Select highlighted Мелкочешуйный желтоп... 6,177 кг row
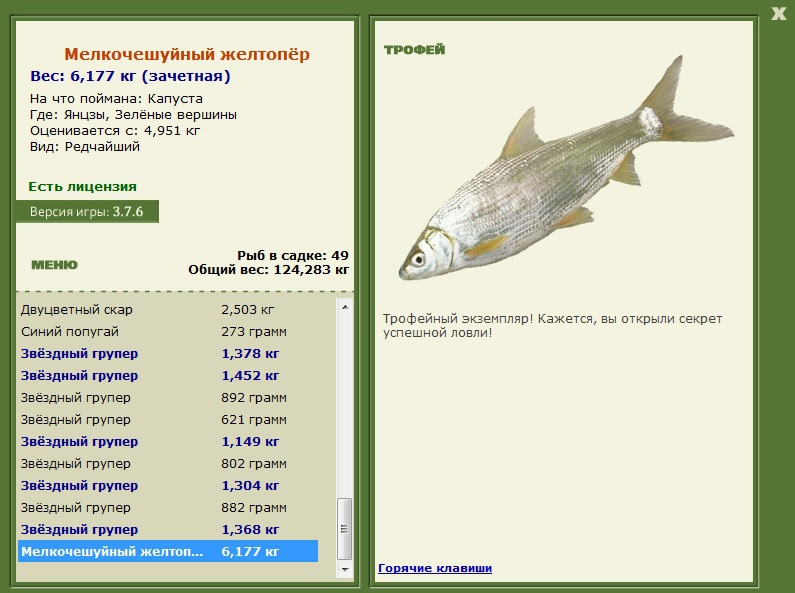 [168, 551]
